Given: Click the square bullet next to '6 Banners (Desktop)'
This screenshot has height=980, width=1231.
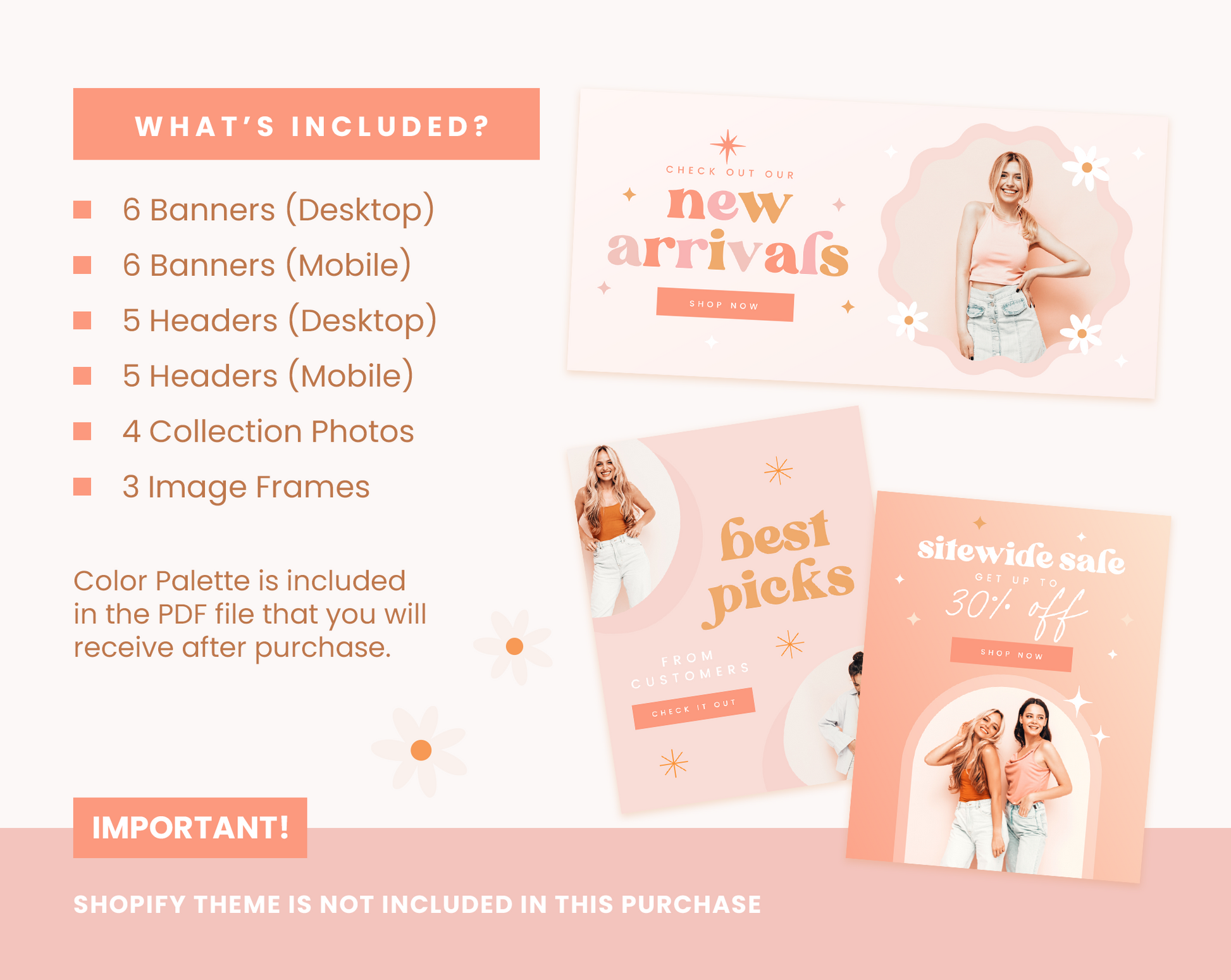Looking at the screenshot, I should point(82,209).
